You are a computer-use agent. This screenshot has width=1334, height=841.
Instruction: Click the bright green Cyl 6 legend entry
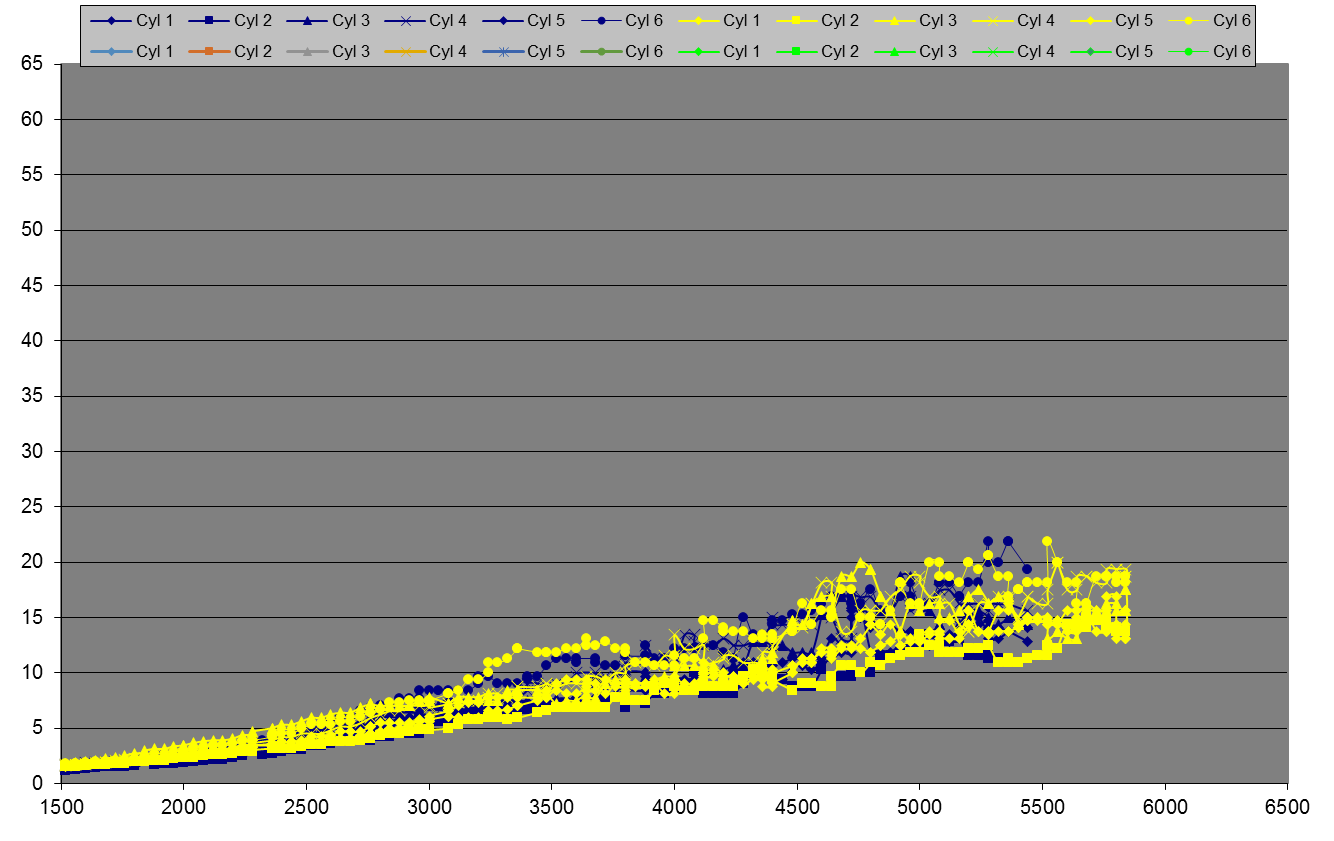pyautogui.click(x=1231, y=52)
